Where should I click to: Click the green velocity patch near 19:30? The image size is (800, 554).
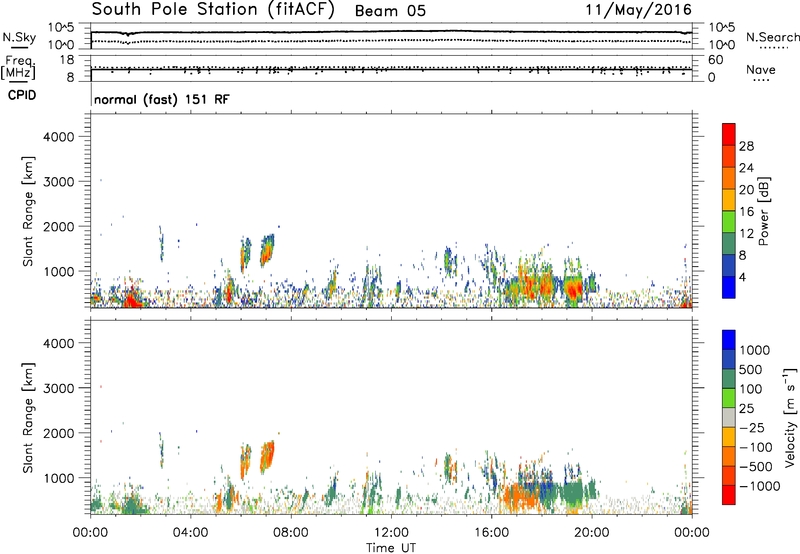tap(574, 494)
